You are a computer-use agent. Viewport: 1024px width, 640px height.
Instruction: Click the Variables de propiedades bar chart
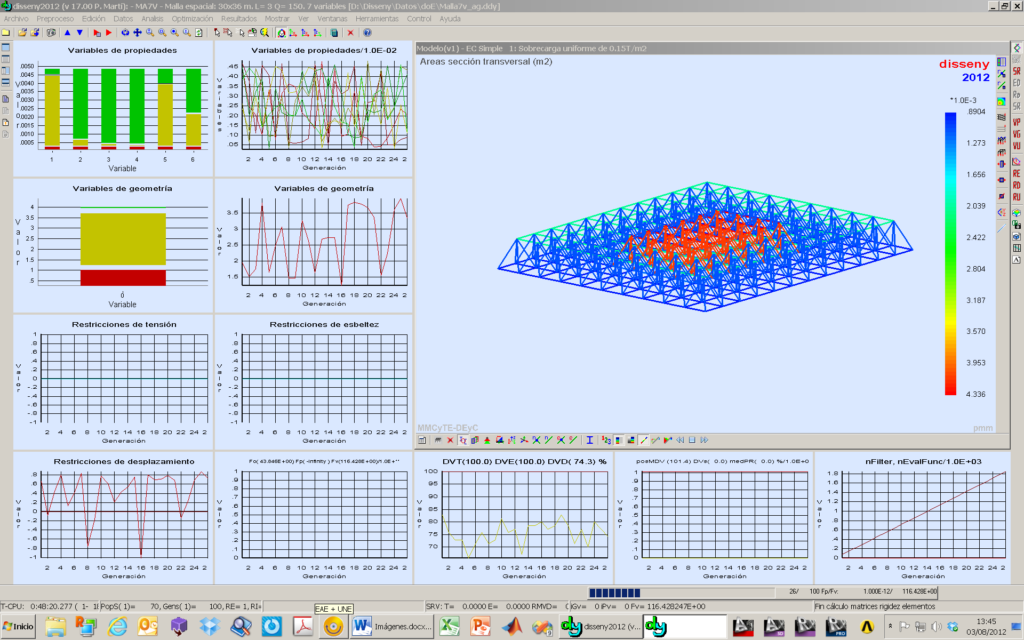pyautogui.click(x=122, y=108)
